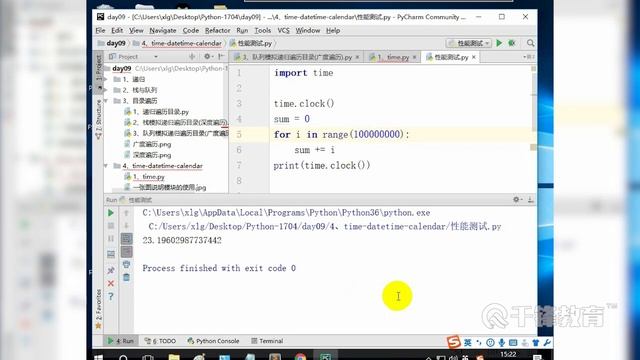Select 广度遍历.png in project tree

click(x=151, y=144)
